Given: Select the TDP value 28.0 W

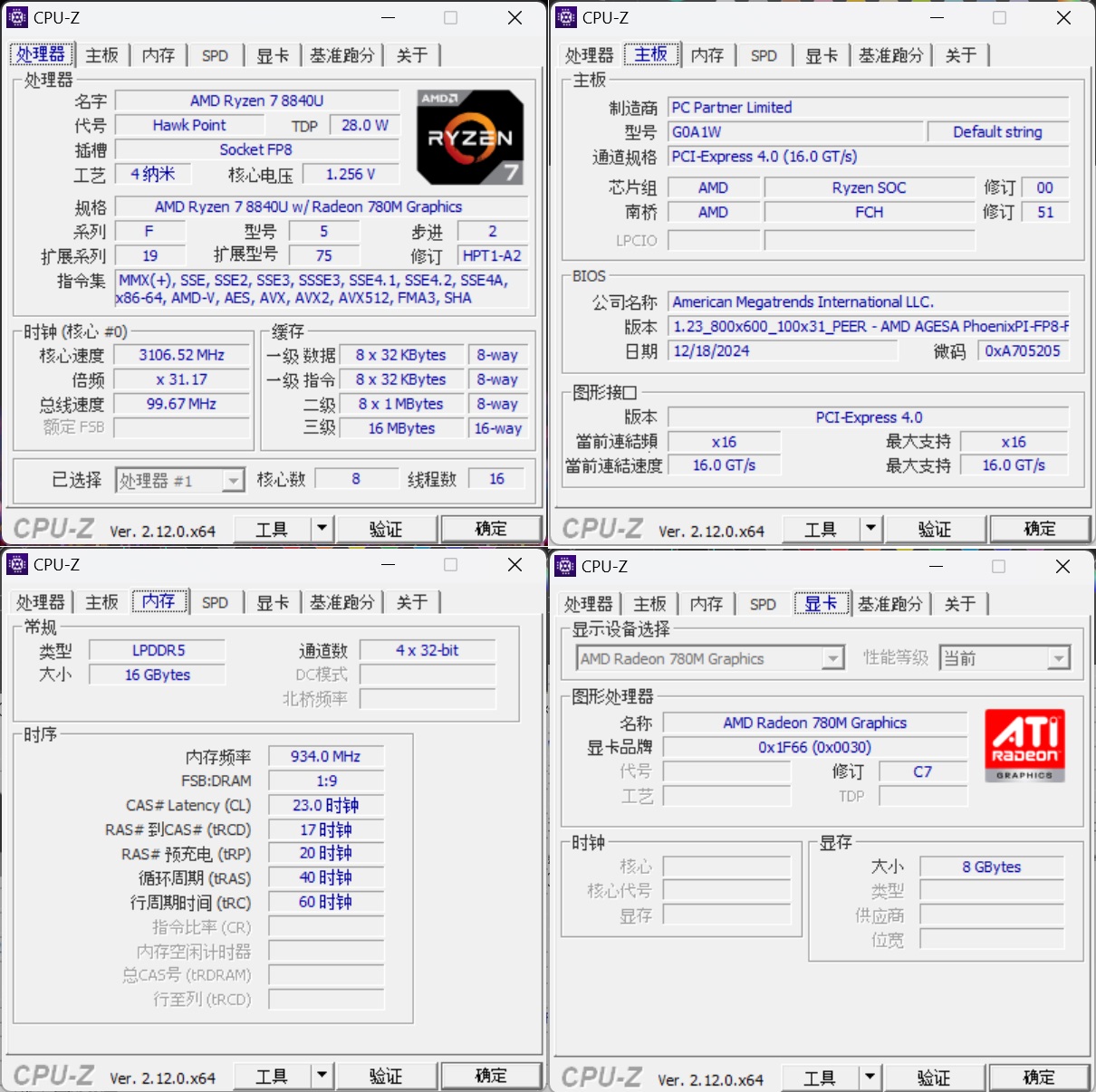Looking at the screenshot, I should (x=365, y=125).
